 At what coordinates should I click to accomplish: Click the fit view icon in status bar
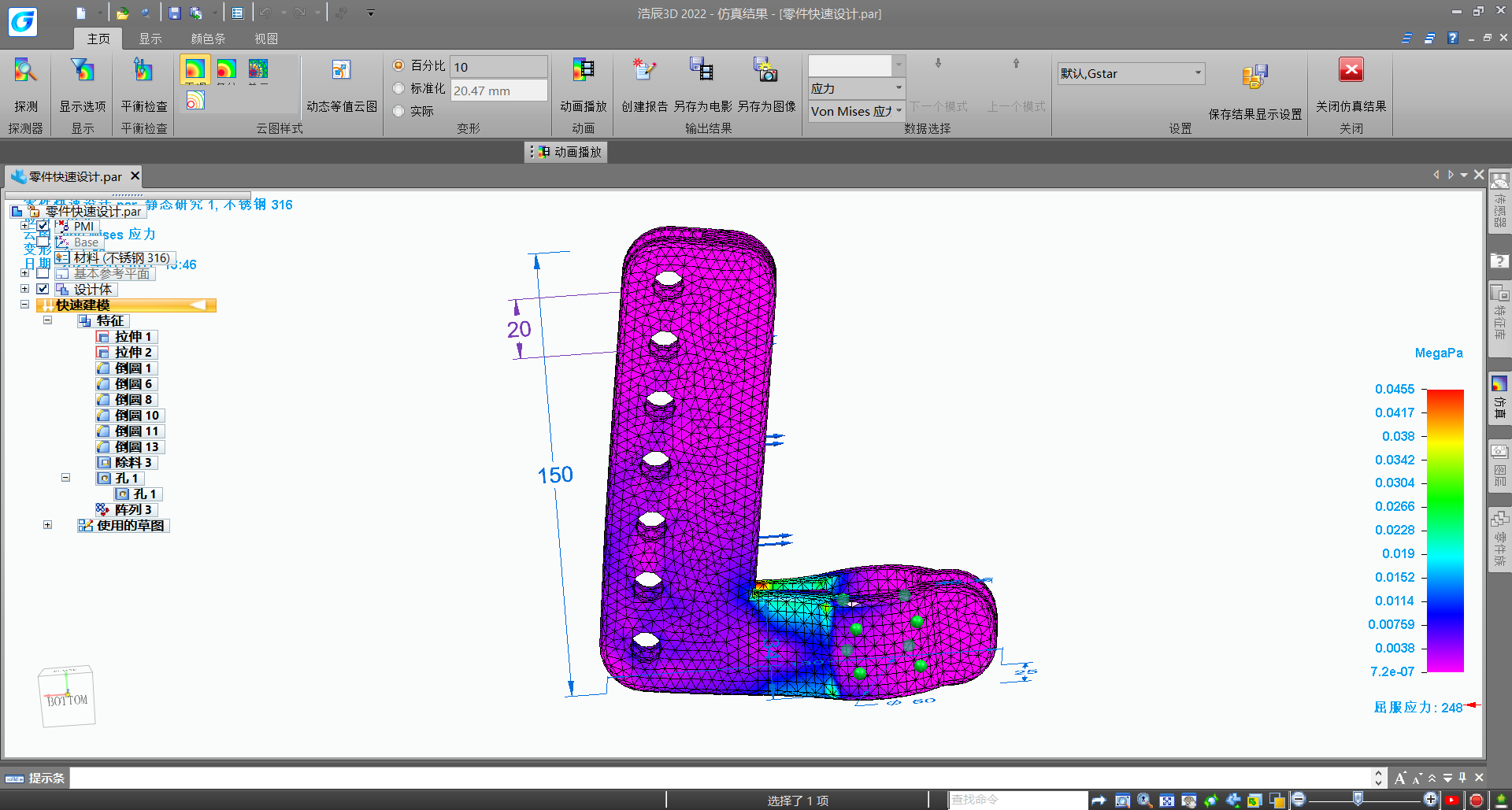point(1166,801)
